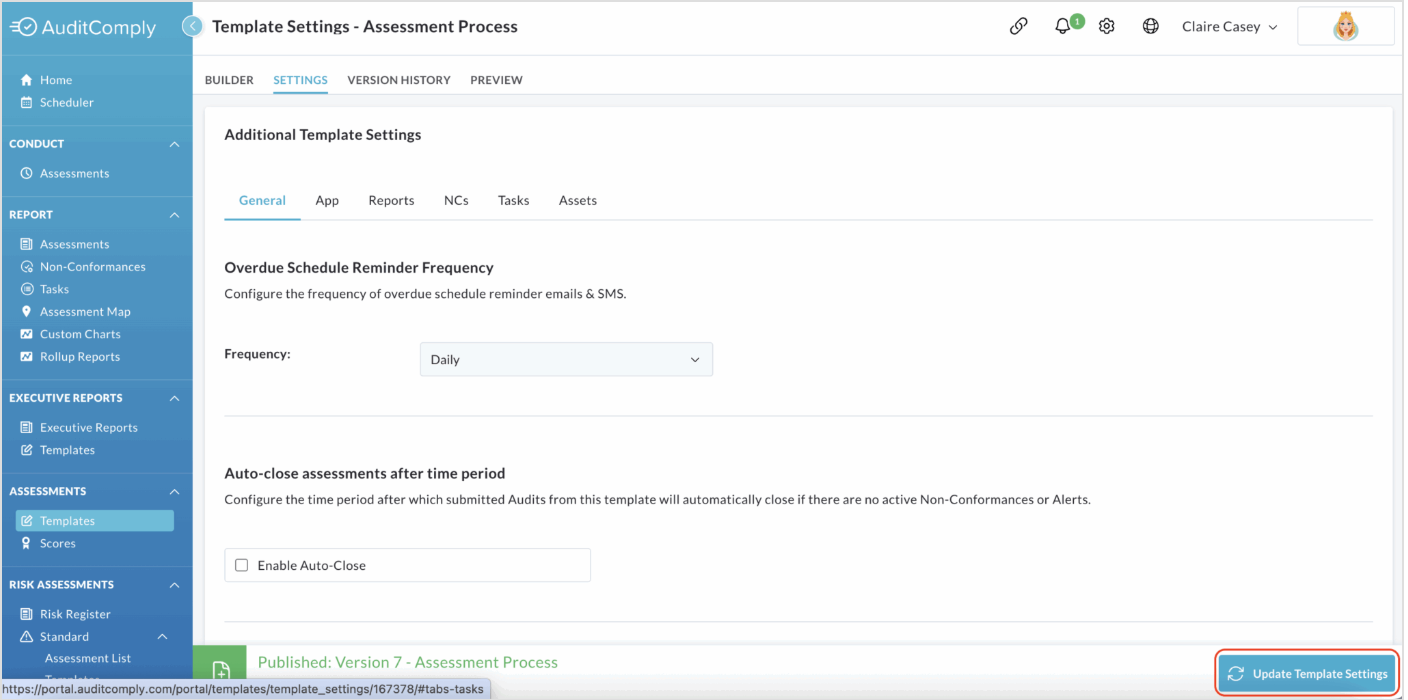This screenshot has width=1408, height=700.
Task: Click the link chain icon in header
Action: tap(1018, 27)
